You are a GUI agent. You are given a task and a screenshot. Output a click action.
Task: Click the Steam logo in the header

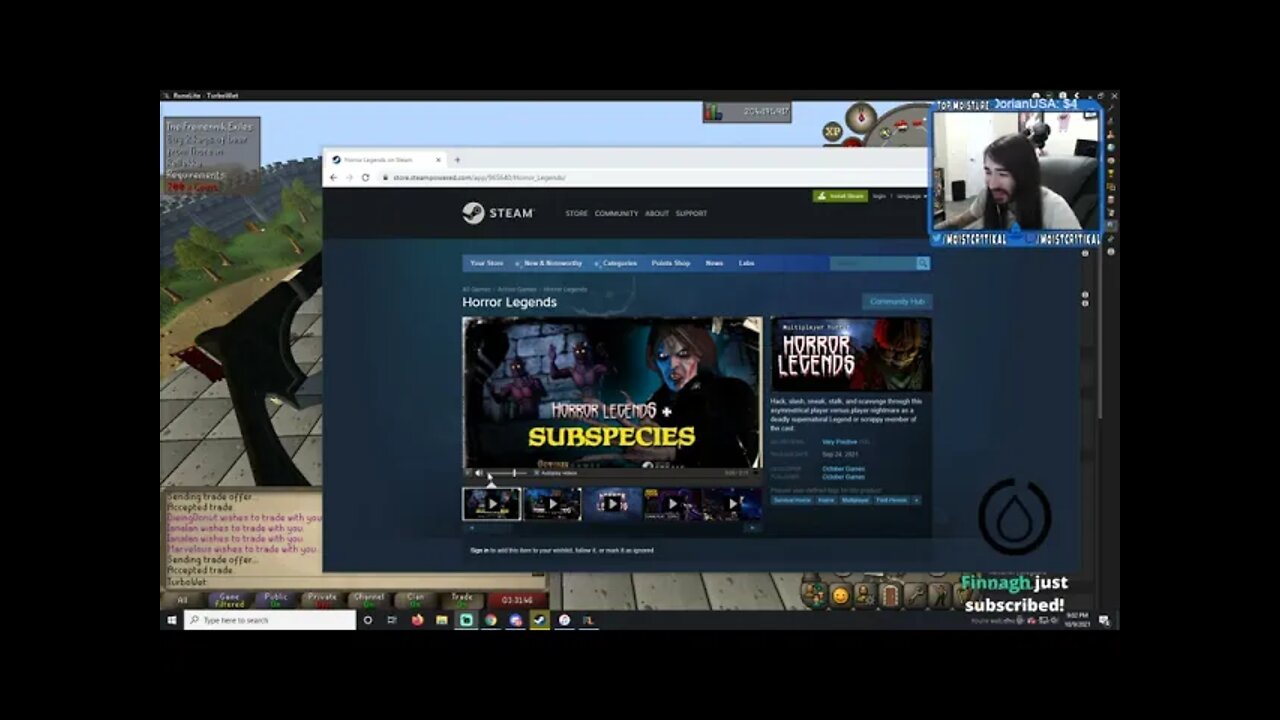(498, 213)
